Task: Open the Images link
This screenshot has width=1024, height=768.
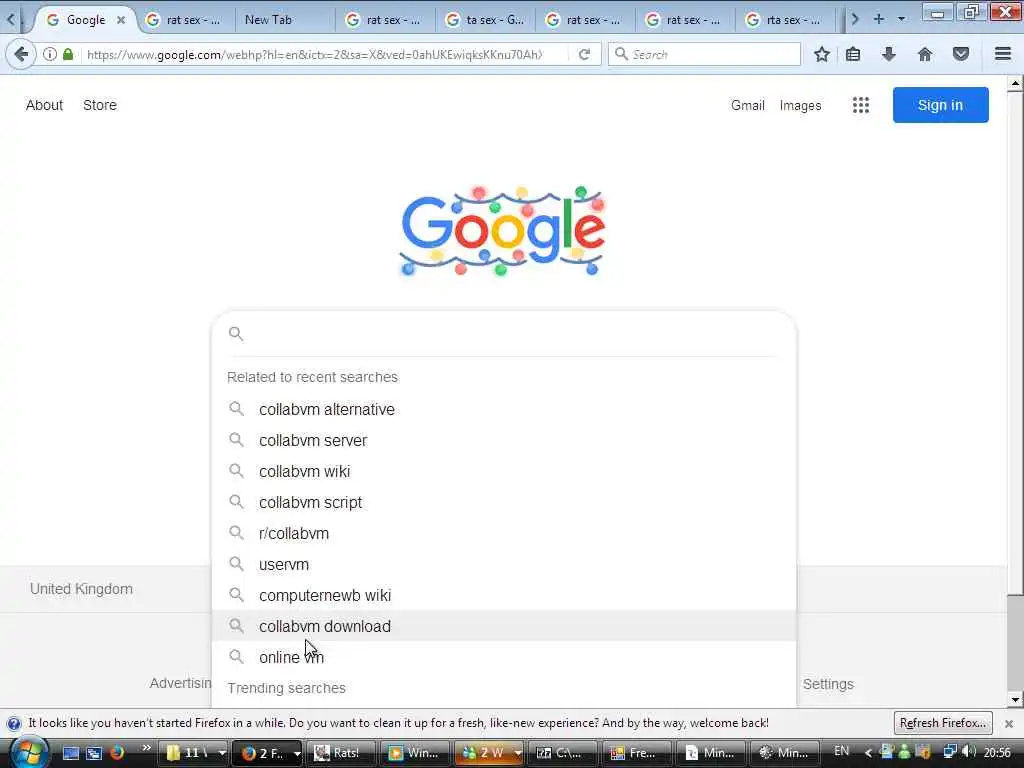Action: (x=800, y=105)
